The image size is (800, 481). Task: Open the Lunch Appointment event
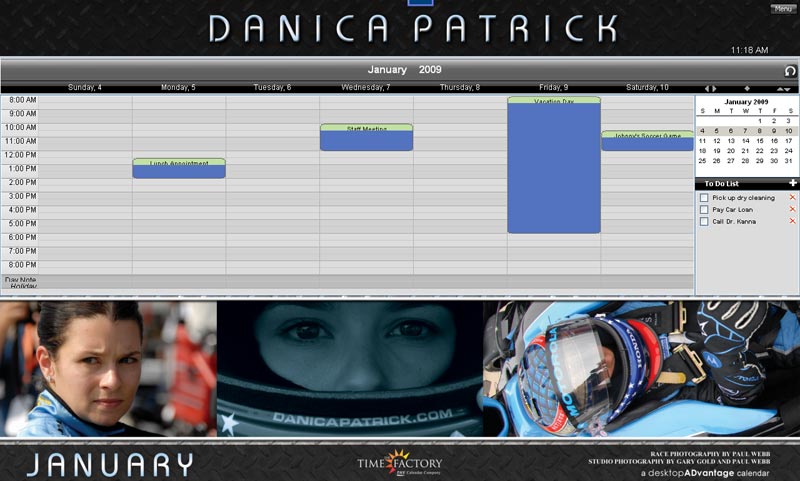point(179,168)
